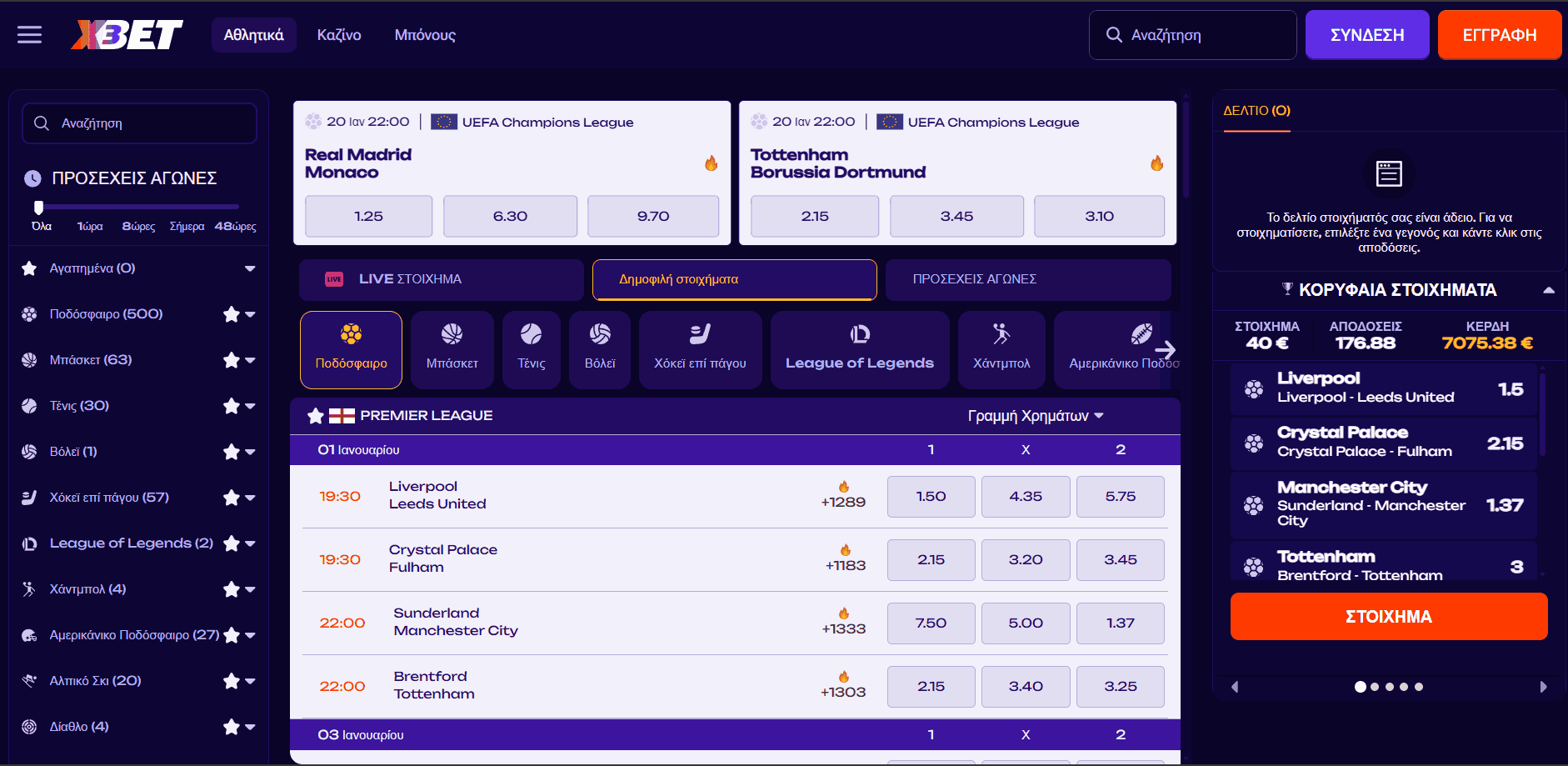
Task: Select the Μπάσκετ sport icon tile
Action: (452, 349)
